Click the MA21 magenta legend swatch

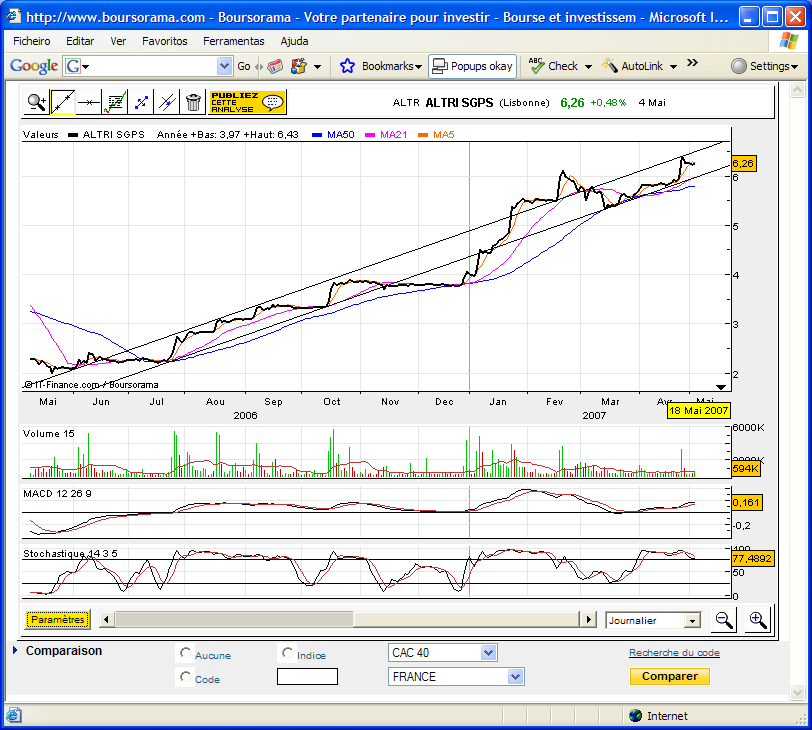tap(370, 135)
